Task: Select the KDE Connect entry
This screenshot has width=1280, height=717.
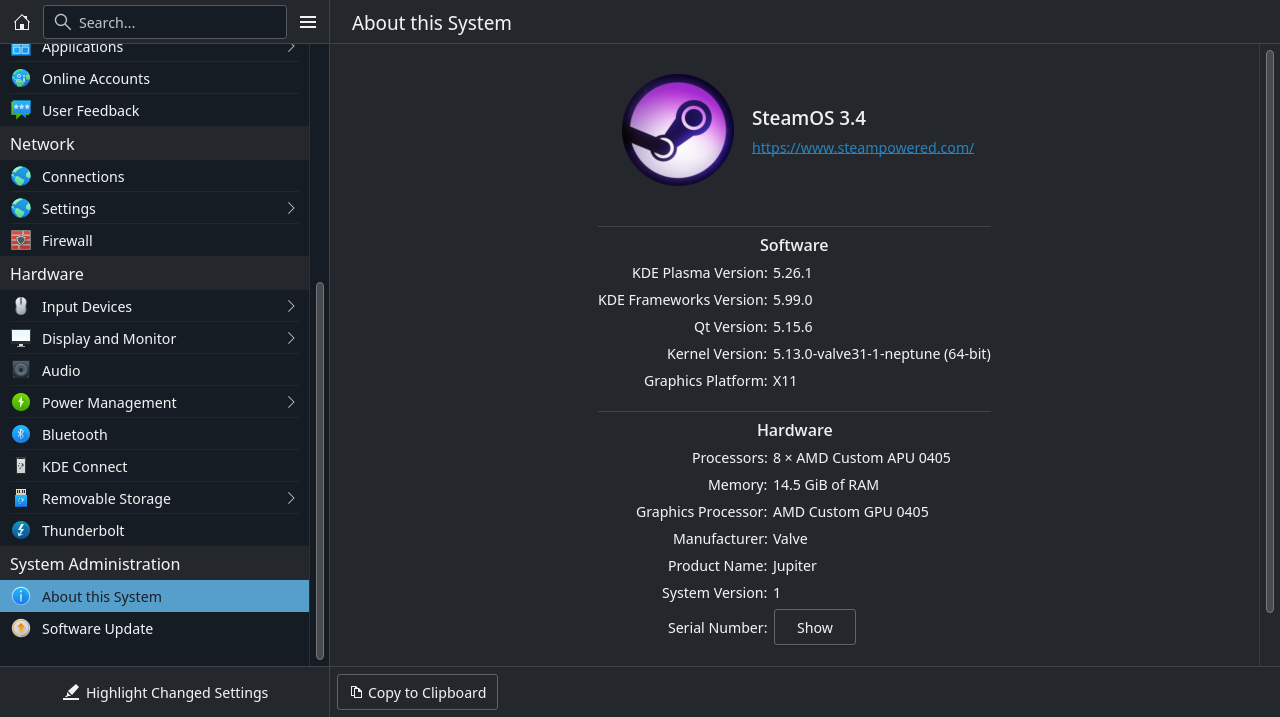Action: 154,466
